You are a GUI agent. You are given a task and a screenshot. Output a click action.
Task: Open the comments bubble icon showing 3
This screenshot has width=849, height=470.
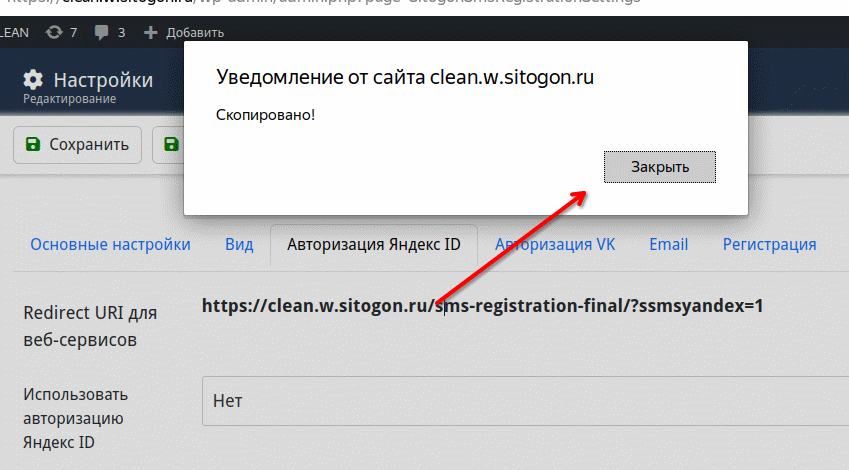click(101, 32)
